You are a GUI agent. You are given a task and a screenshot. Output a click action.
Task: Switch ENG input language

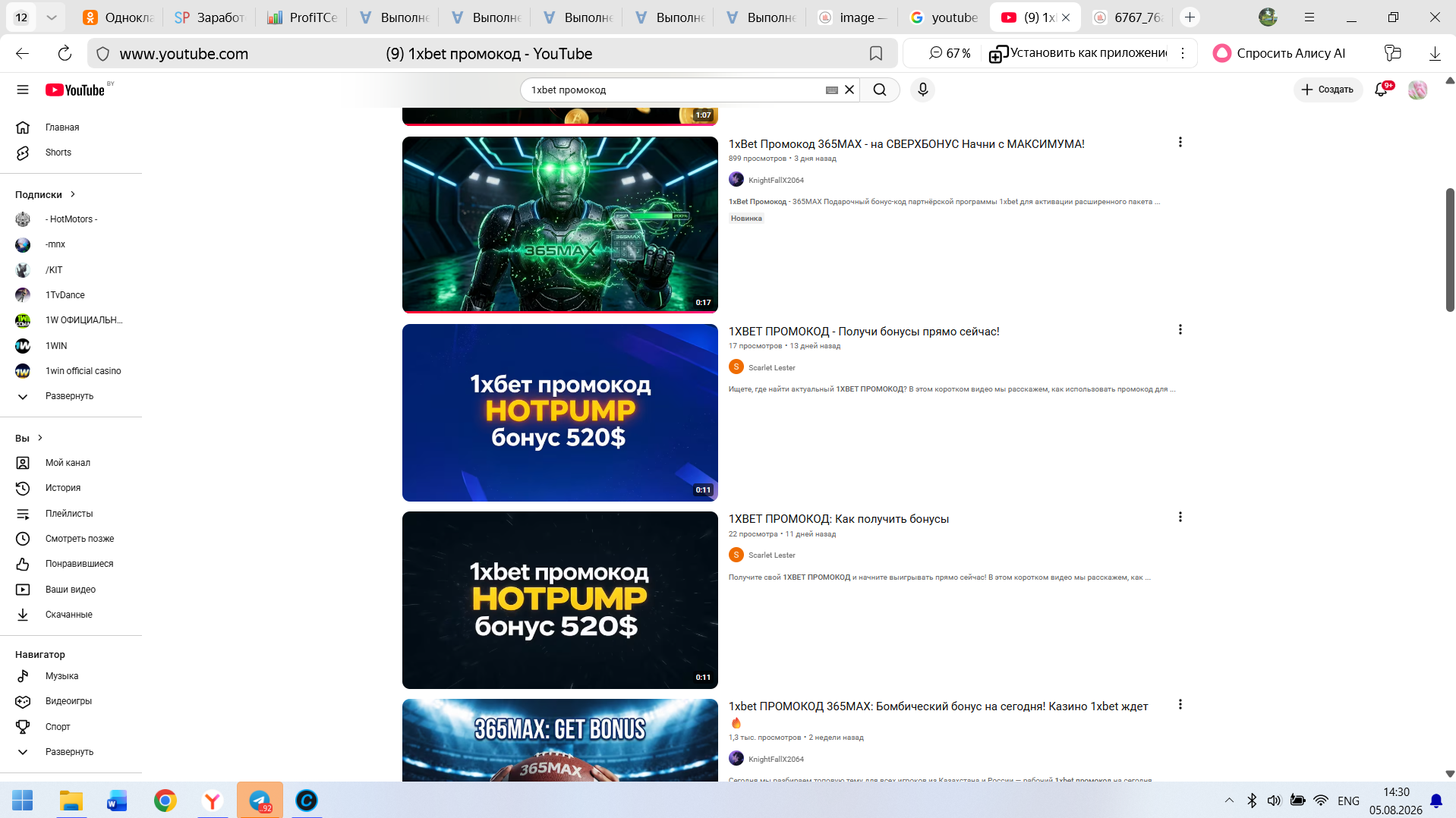click(x=1348, y=801)
